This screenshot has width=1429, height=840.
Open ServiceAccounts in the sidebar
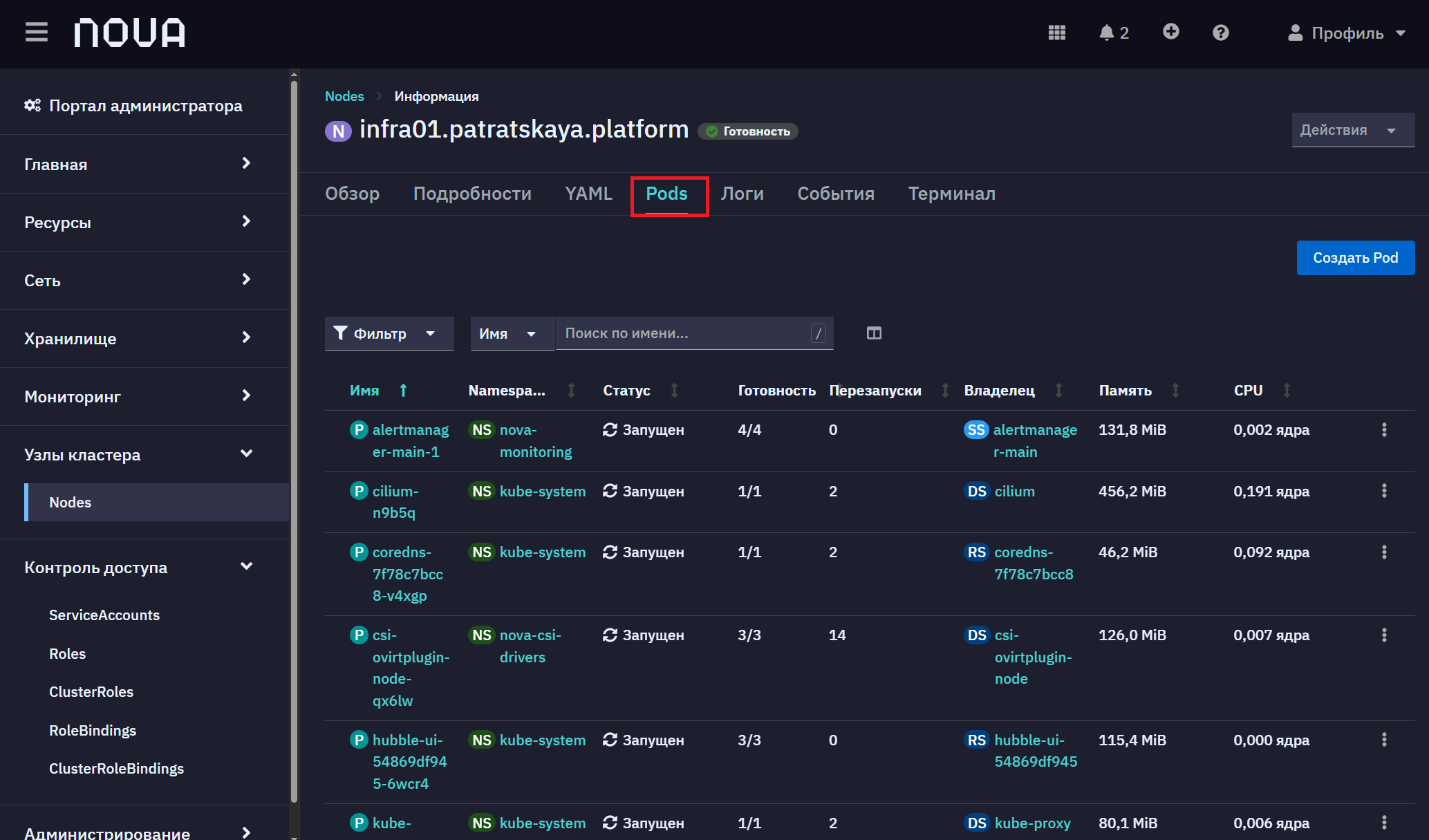pos(104,615)
